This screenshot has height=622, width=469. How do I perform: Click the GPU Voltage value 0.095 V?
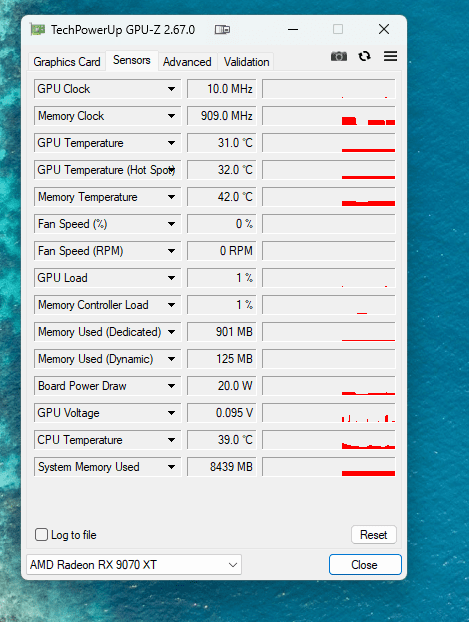click(222, 413)
